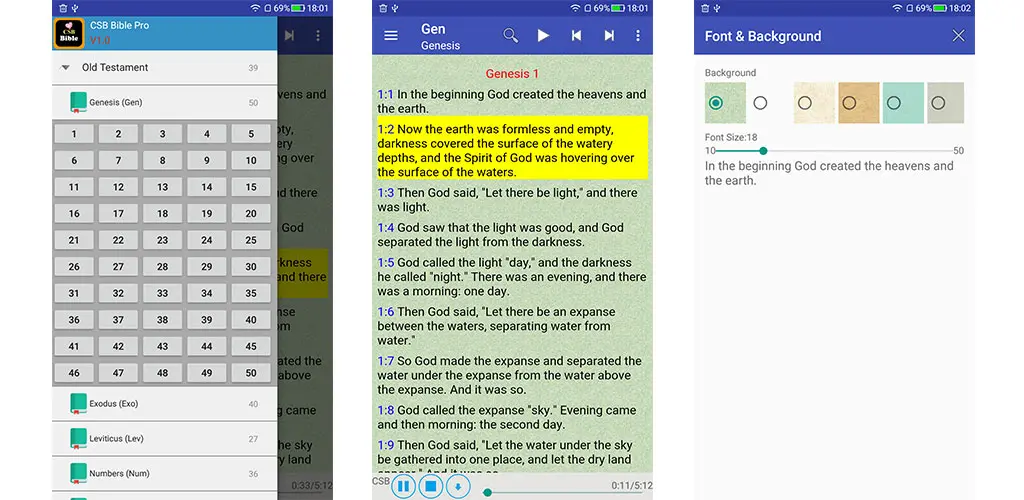Tap the Leviticus book icon
1024x500 pixels.
[78, 439]
